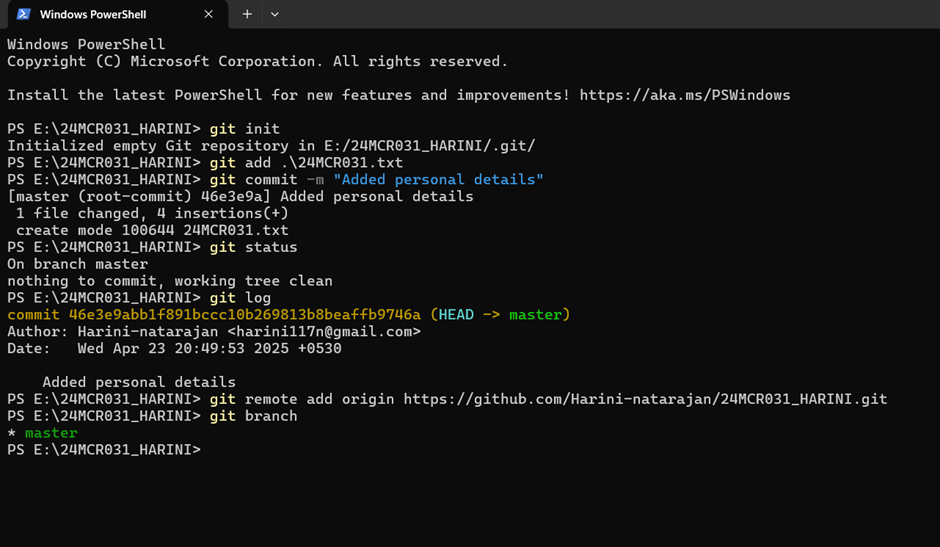Click the "Initialized empty Git repository" output line
Image resolution: width=940 pixels, height=547 pixels.
click(x=271, y=146)
